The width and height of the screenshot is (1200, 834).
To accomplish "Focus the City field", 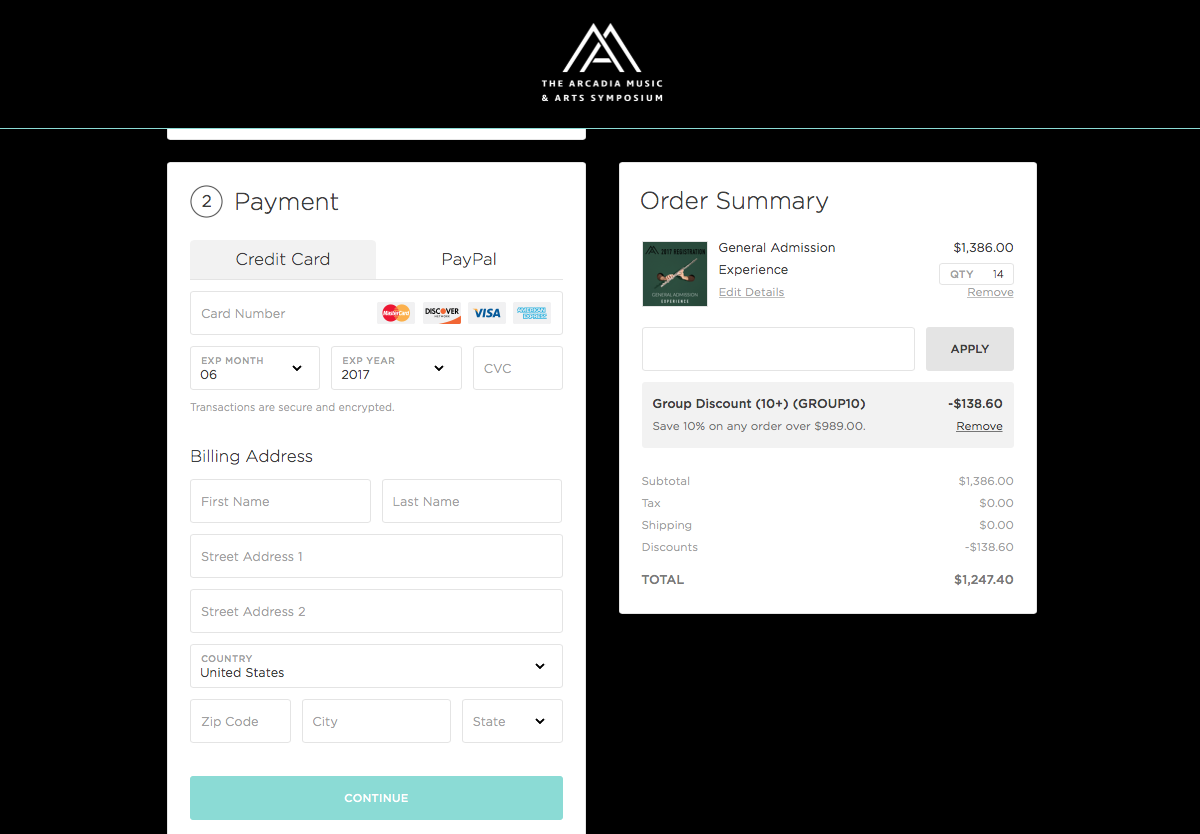I will pyautogui.click(x=376, y=721).
